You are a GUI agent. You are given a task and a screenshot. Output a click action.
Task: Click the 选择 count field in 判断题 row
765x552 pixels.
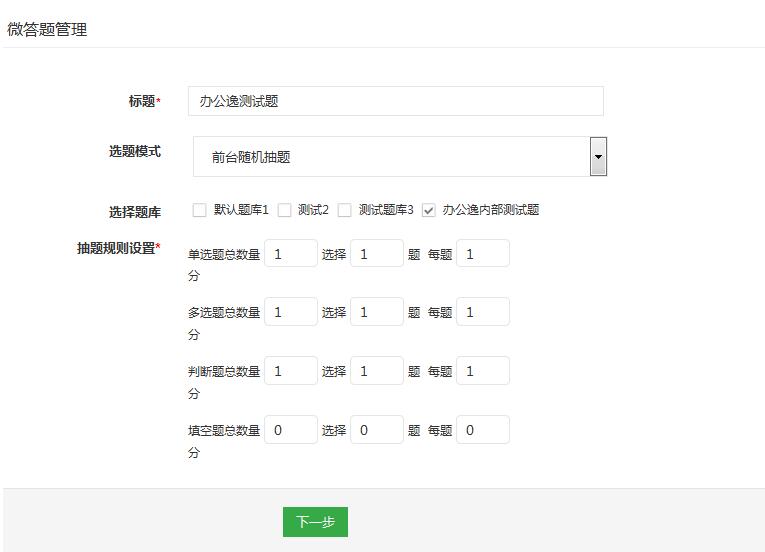point(377,371)
